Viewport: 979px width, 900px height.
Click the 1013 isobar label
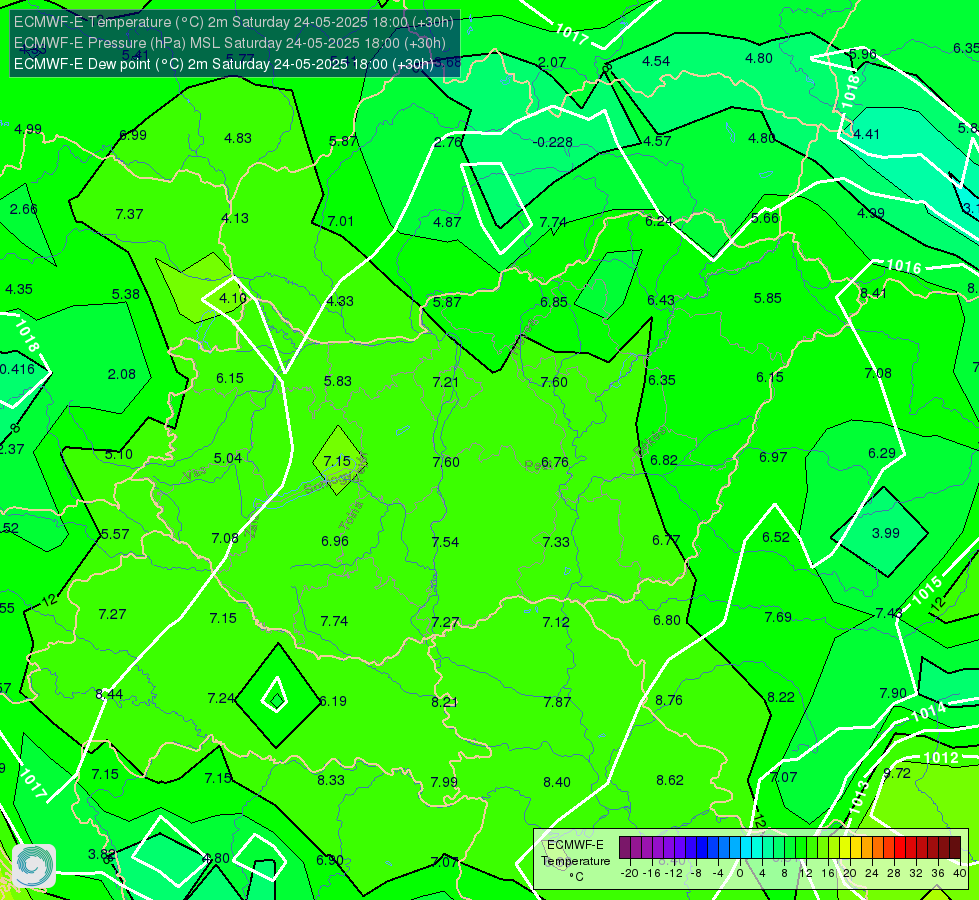859,797
